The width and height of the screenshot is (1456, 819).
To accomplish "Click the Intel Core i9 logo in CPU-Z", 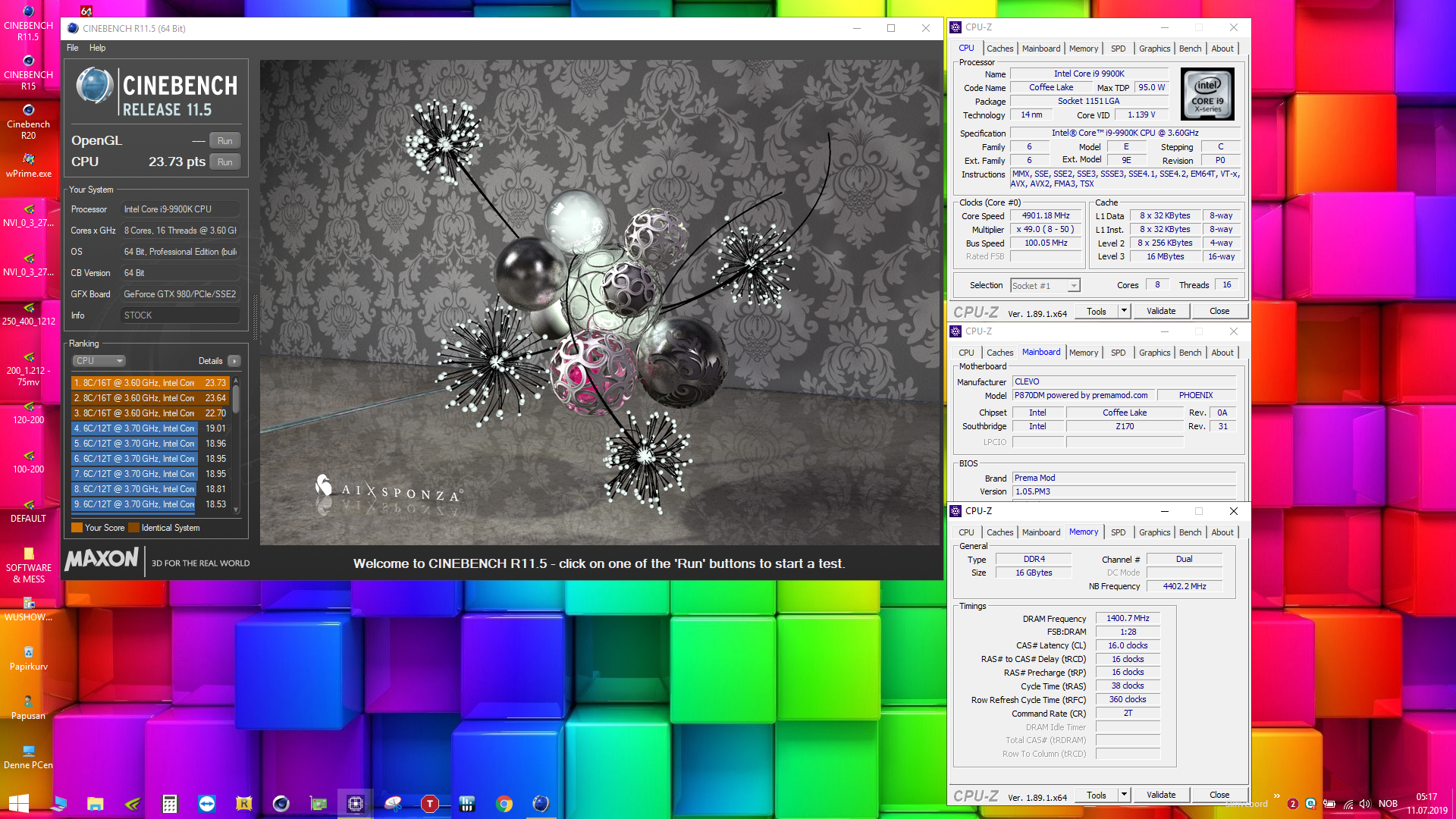I will [1207, 94].
